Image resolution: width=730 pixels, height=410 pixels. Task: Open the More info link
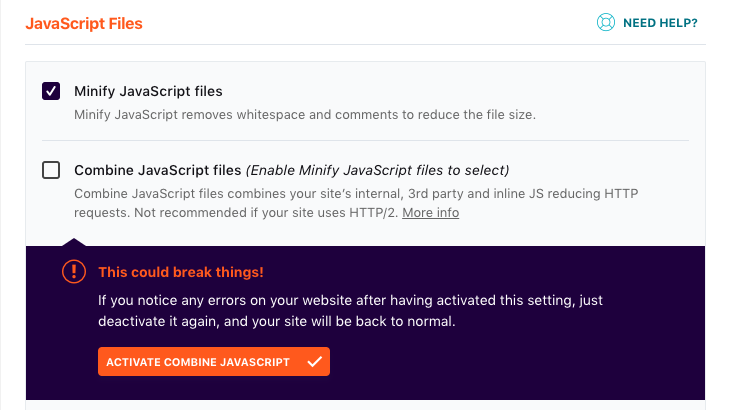[x=431, y=213]
